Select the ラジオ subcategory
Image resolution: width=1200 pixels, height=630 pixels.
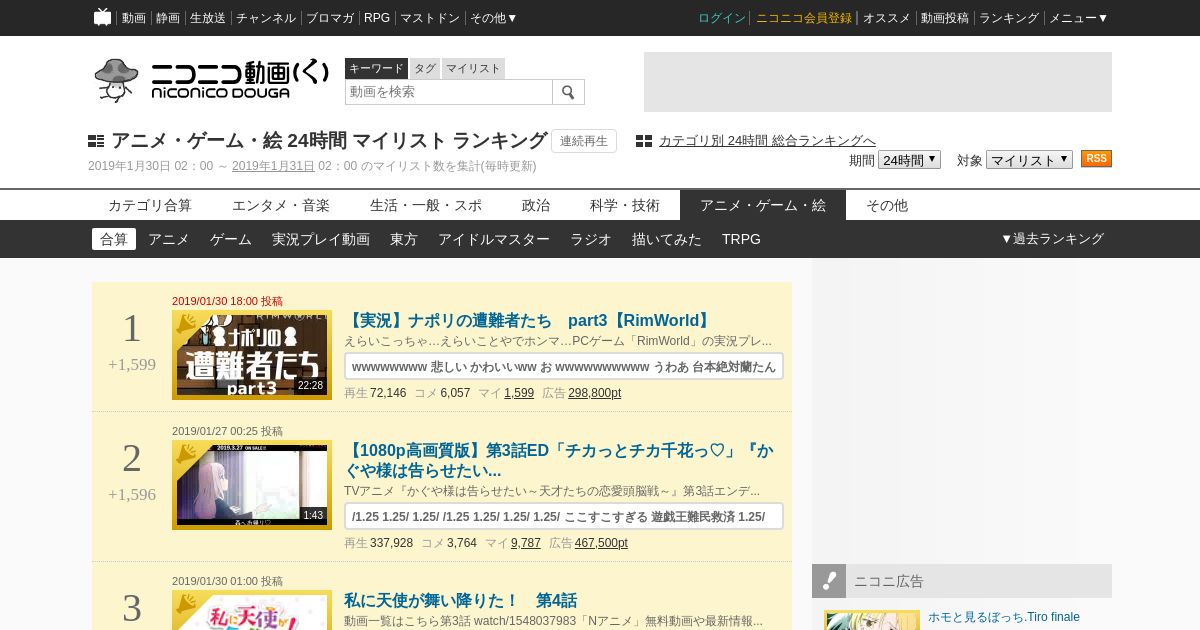point(591,239)
